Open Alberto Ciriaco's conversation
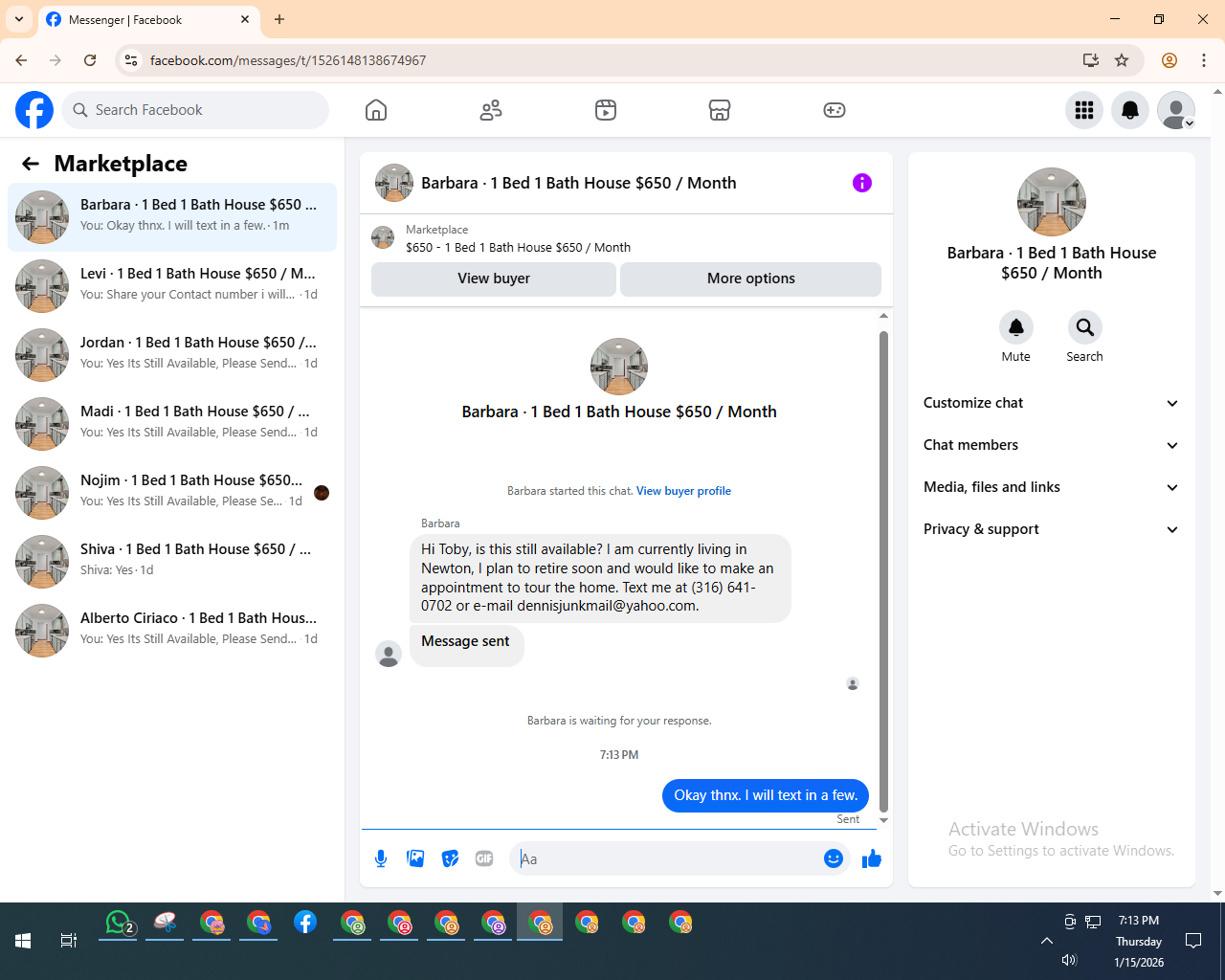 pos(172,631)
